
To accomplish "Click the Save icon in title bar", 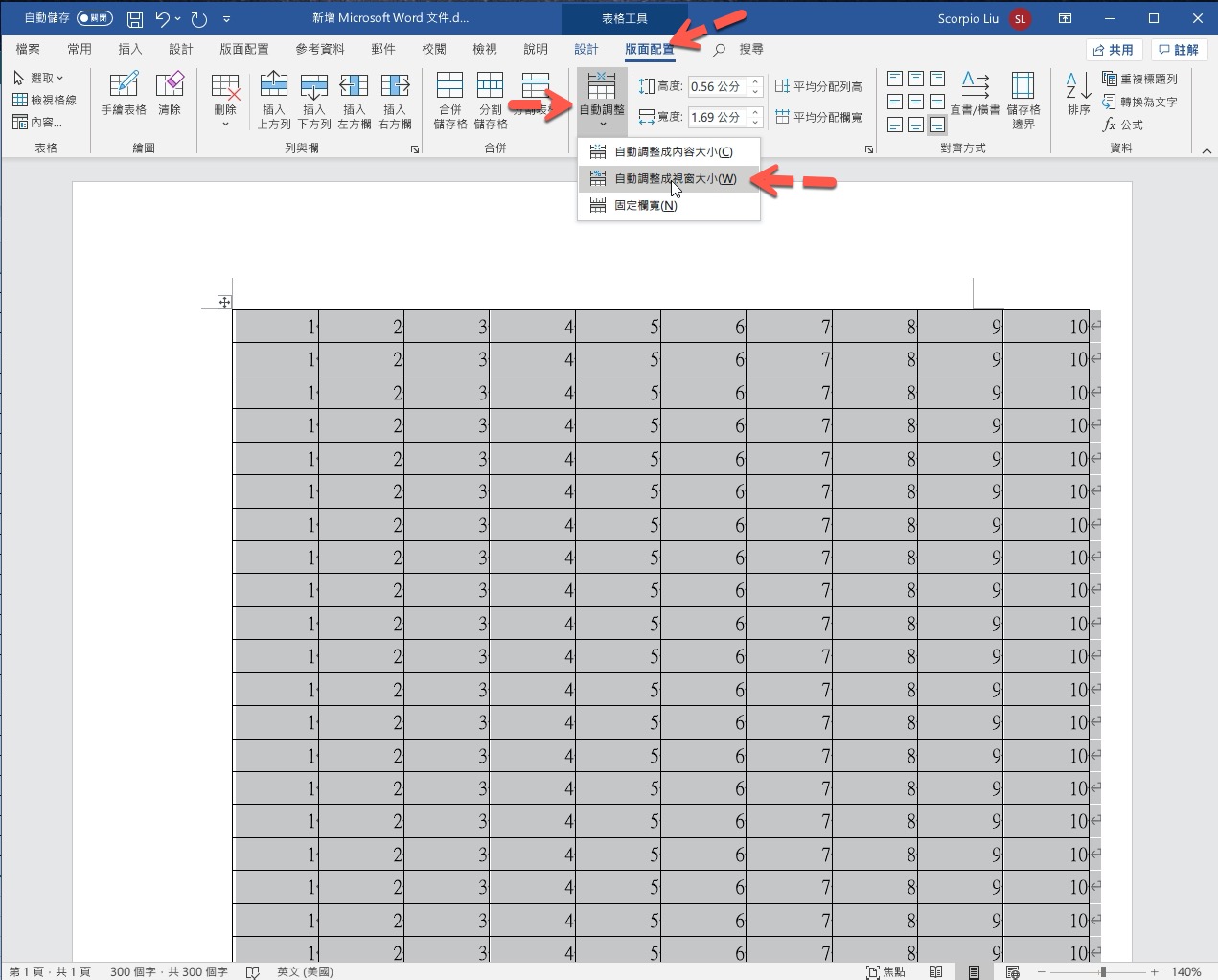I will click(x=135, y=18).
